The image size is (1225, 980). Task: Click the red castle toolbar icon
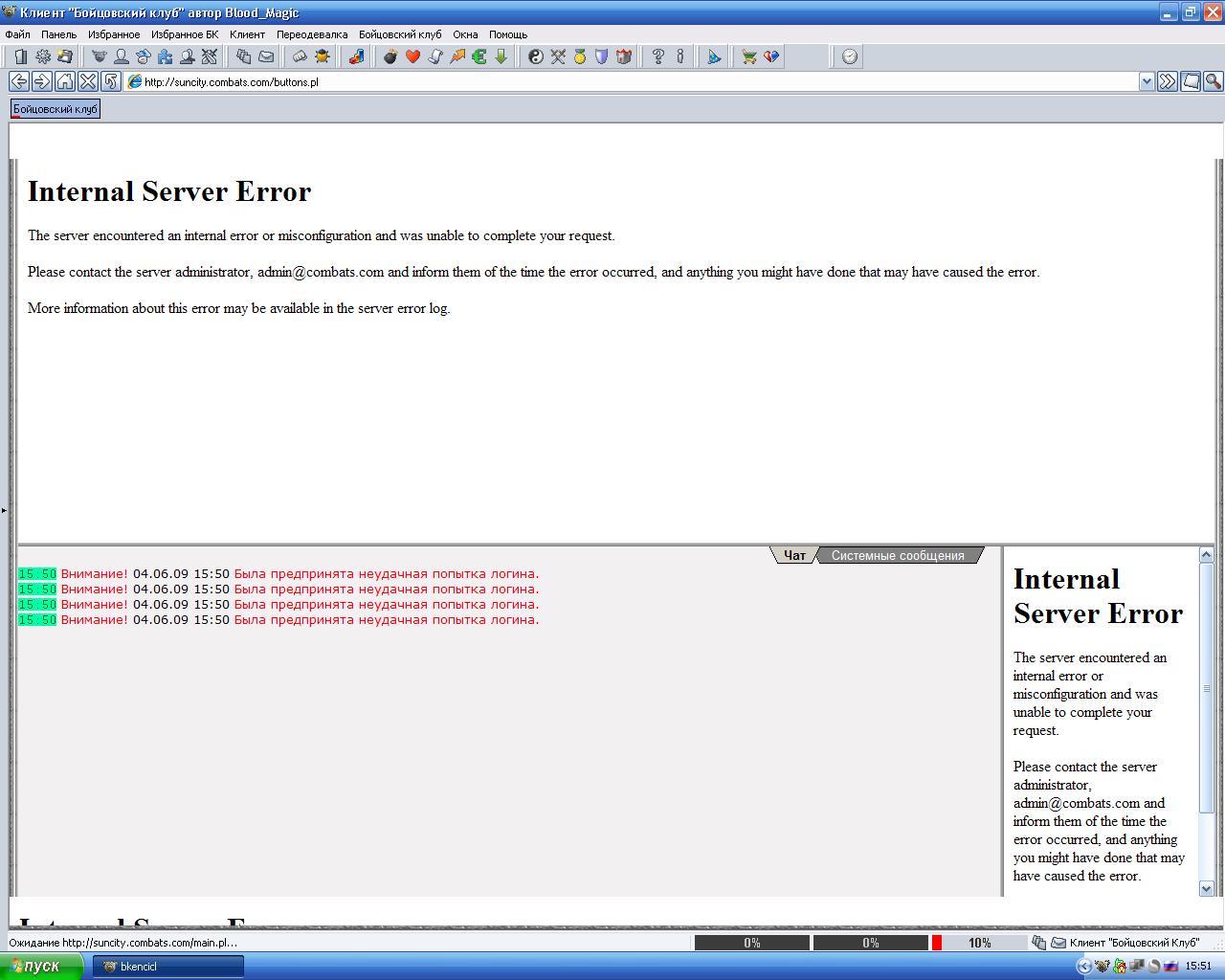pos(623,56)
